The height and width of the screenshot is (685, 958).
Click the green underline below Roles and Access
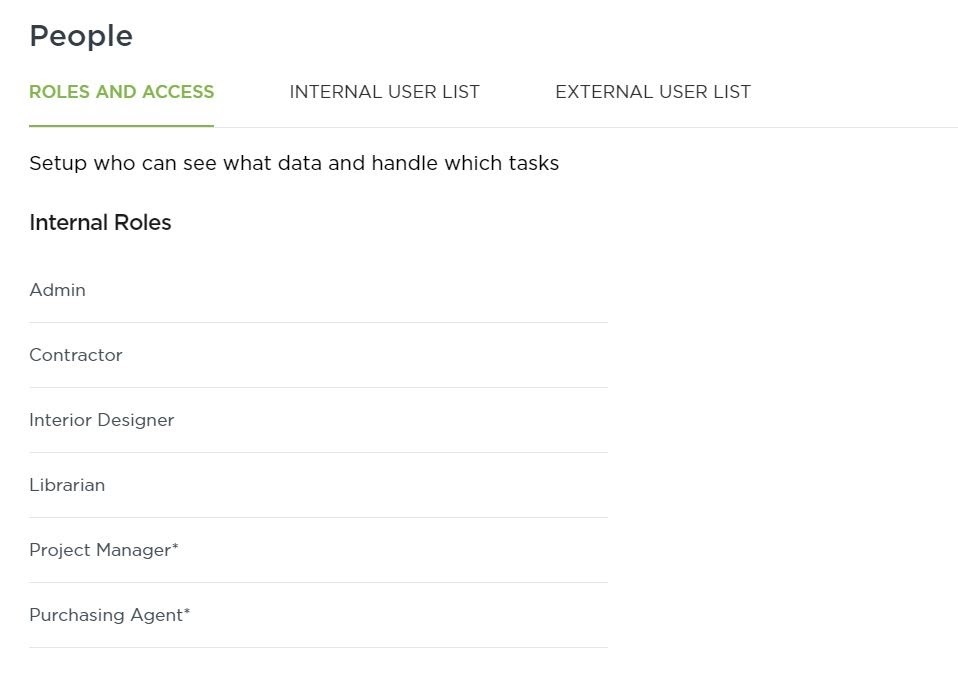[x=122, y=126]
